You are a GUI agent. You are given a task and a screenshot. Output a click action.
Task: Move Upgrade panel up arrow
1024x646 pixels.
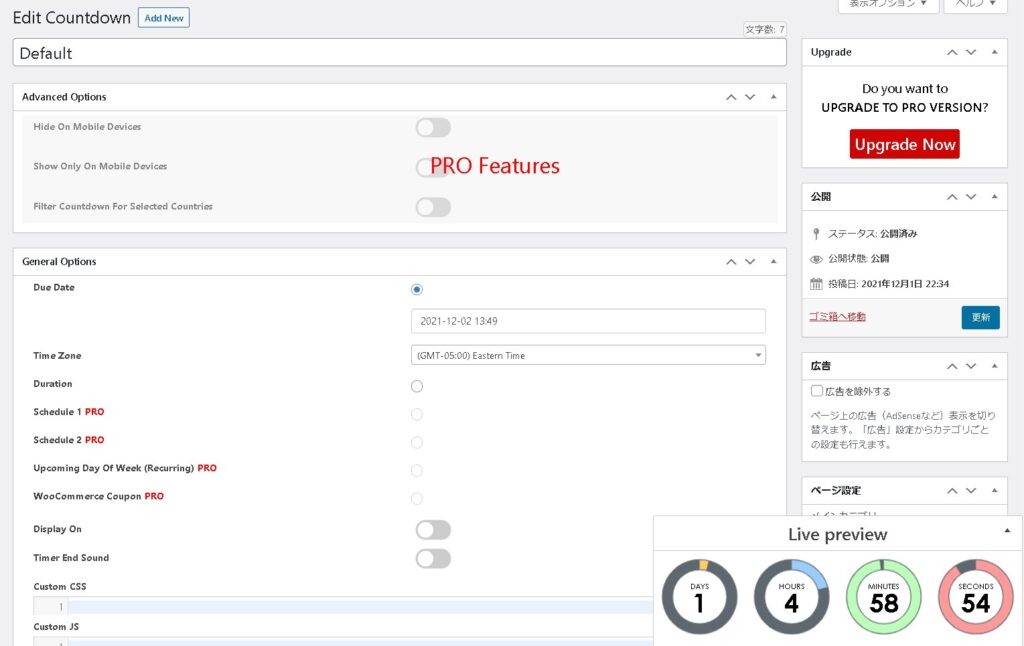[x=951, y=52]
